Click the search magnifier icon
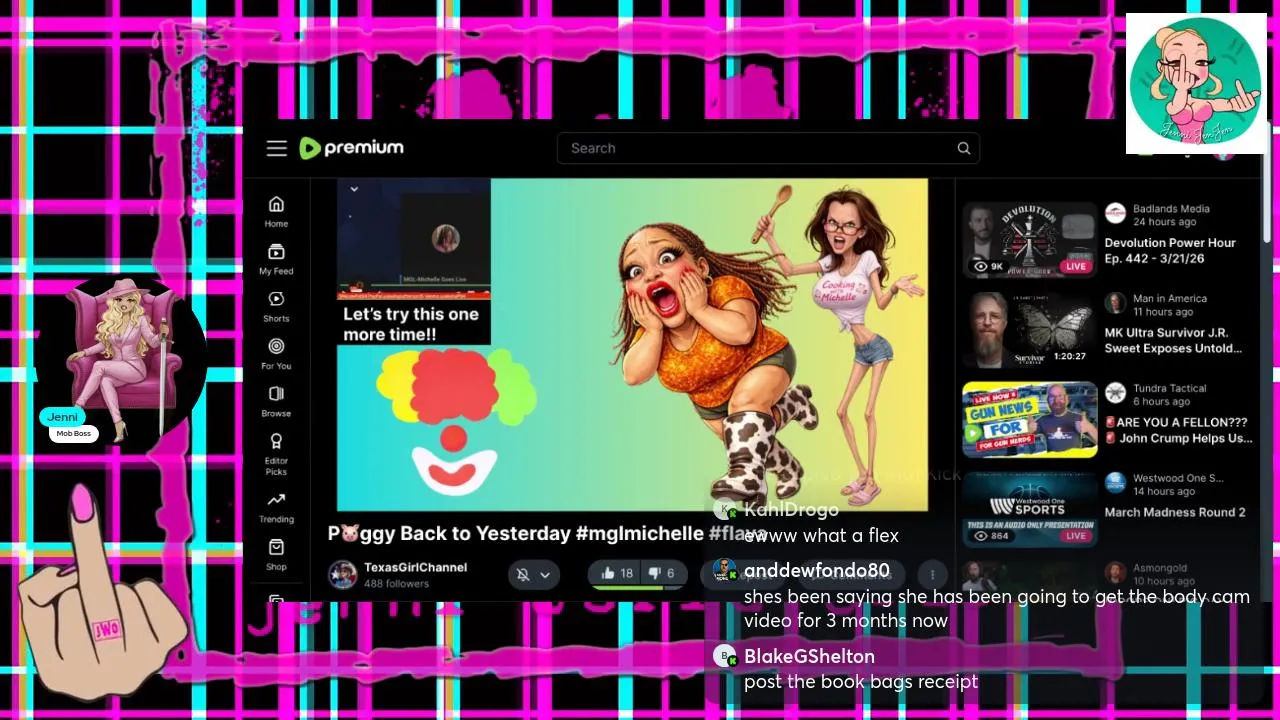The width and height of the screenshot is (1280, 720). [x=964, y=148]
